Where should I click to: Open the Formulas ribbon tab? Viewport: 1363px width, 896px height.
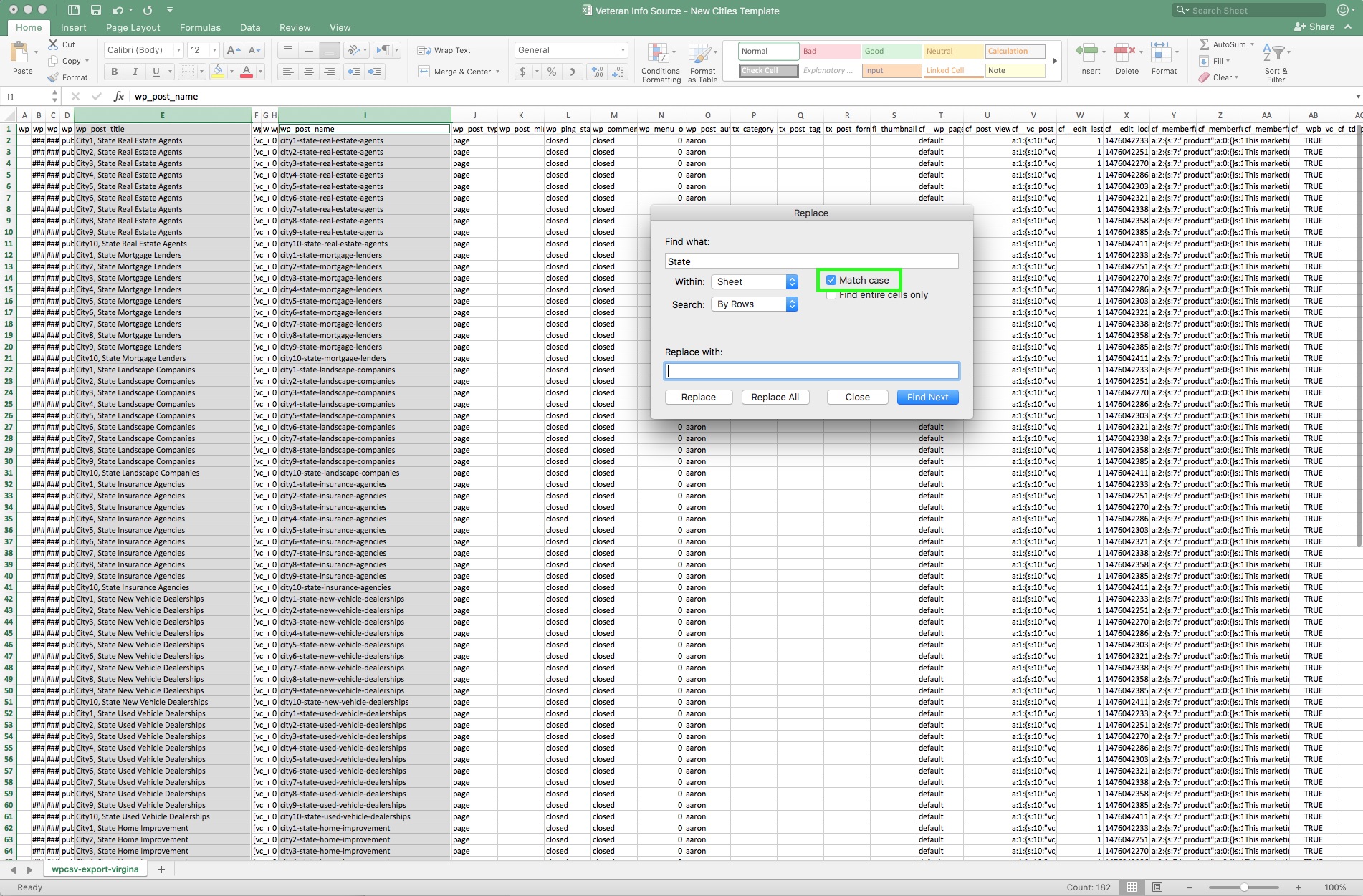click(200, 27)
